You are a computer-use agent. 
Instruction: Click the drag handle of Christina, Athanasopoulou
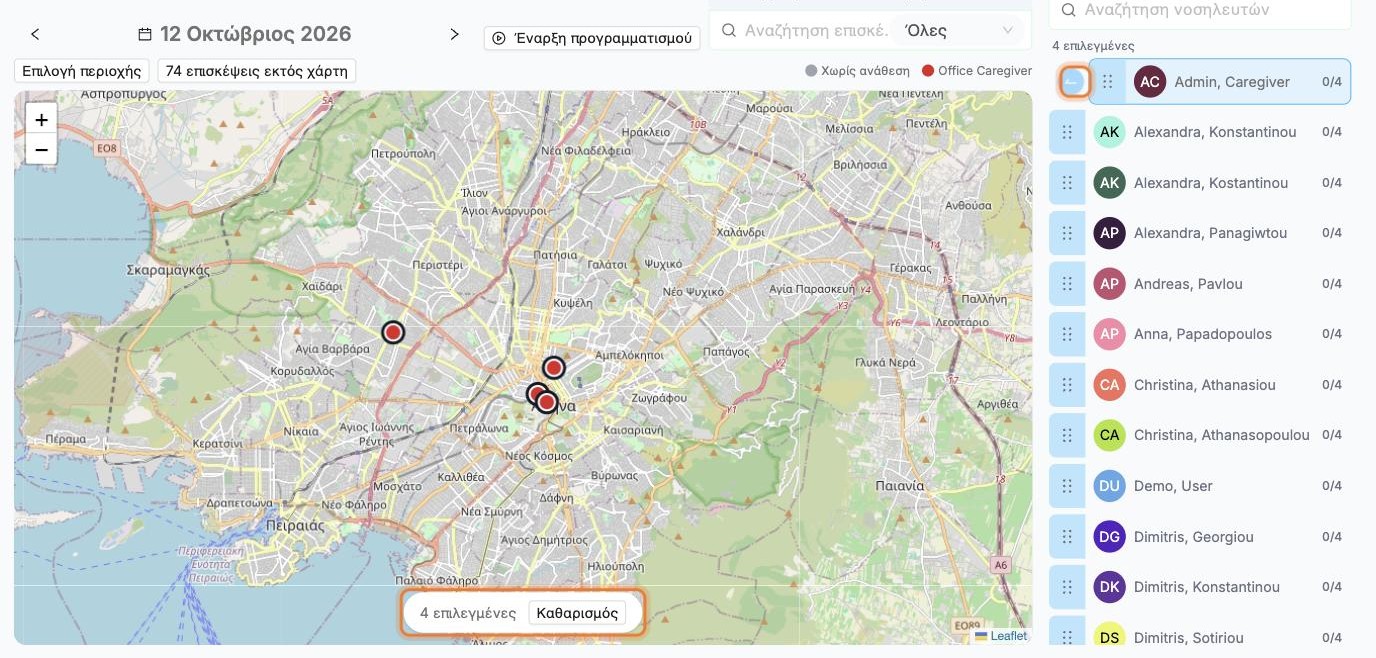coord(1067,435)
